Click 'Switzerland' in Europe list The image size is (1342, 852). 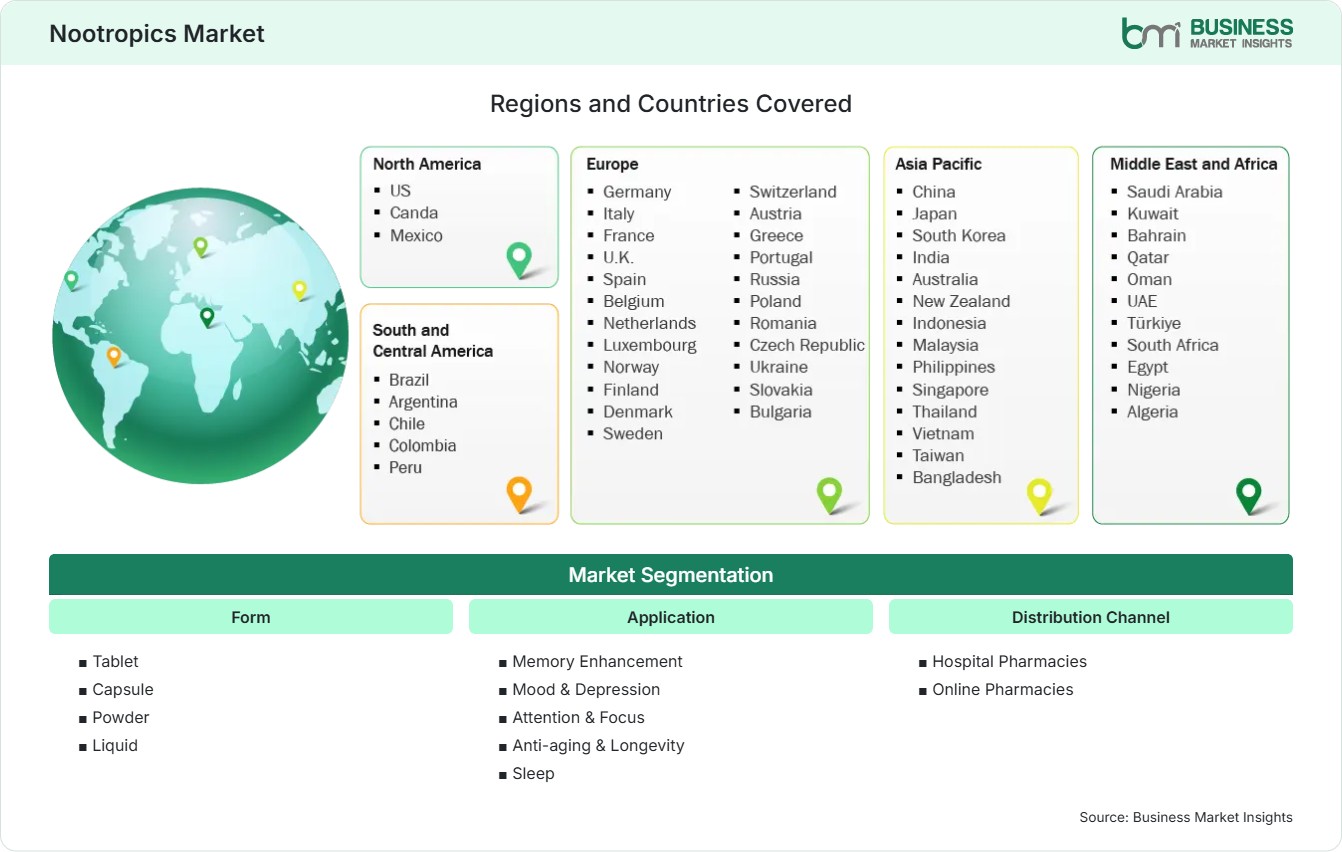tap(793, 191)
